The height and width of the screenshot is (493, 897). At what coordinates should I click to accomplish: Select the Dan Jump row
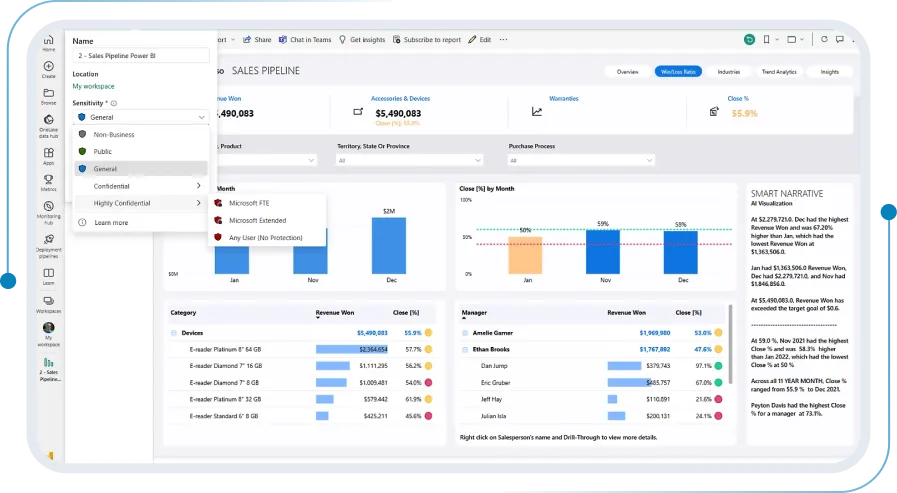pos(593,366)
